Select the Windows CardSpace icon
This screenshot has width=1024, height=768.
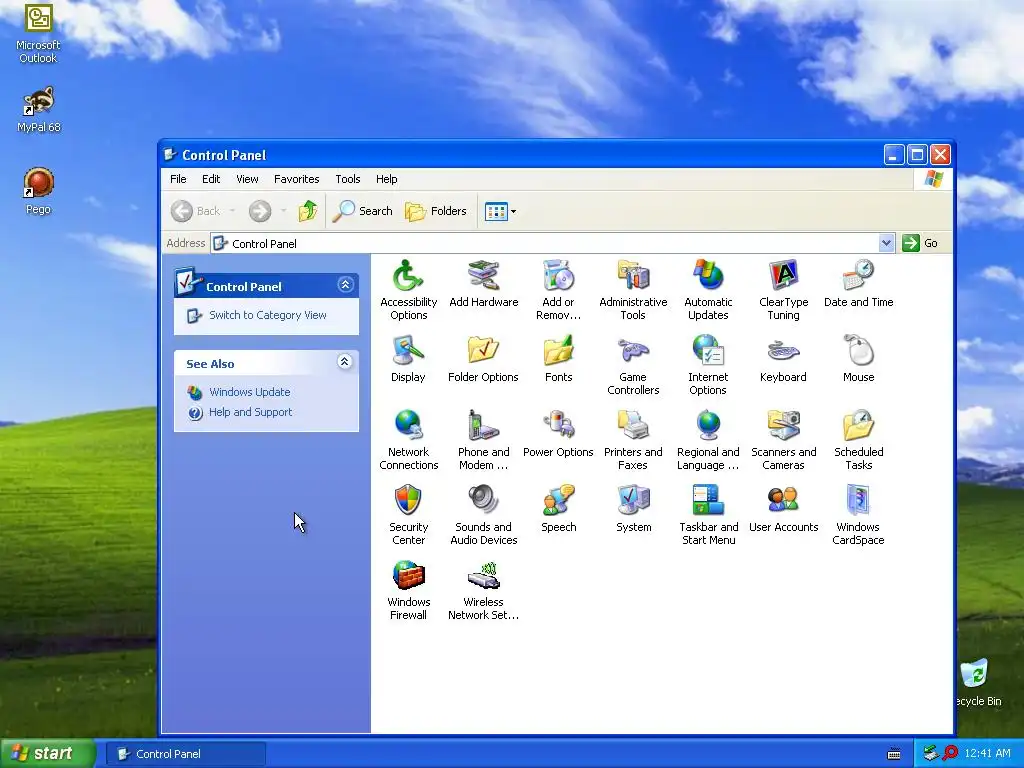[858, 501]
